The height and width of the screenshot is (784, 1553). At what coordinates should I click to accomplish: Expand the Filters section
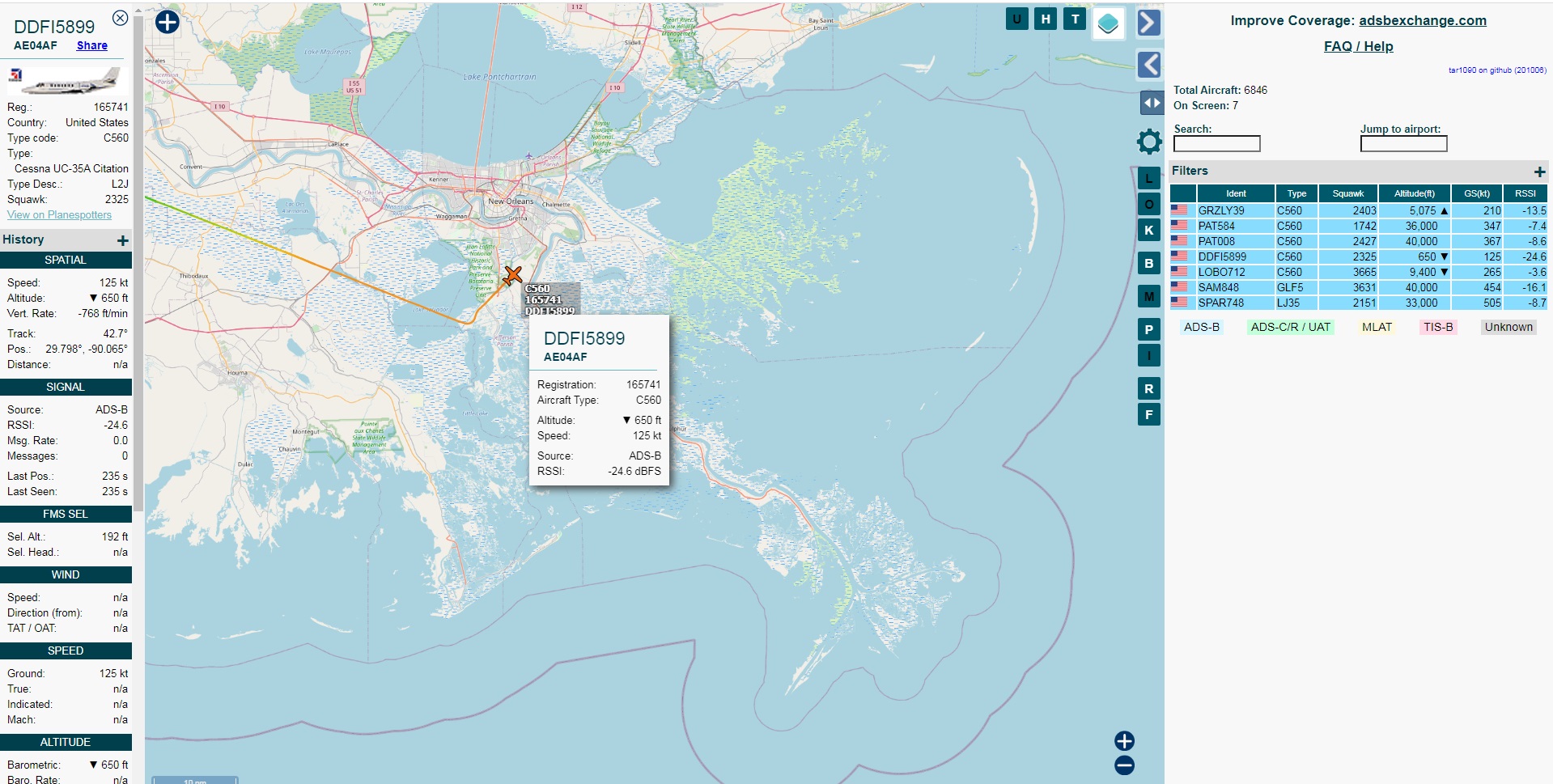(x=1539, y=172)
